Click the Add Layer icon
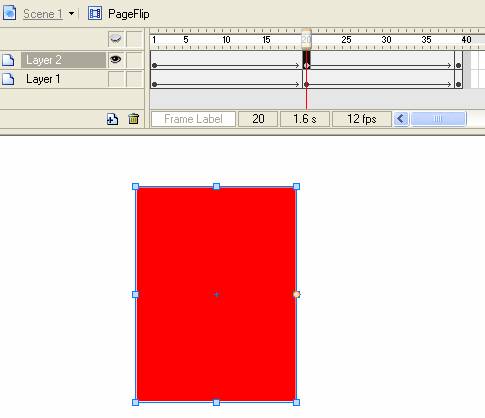The image size is (485, 418). (112, 119)
